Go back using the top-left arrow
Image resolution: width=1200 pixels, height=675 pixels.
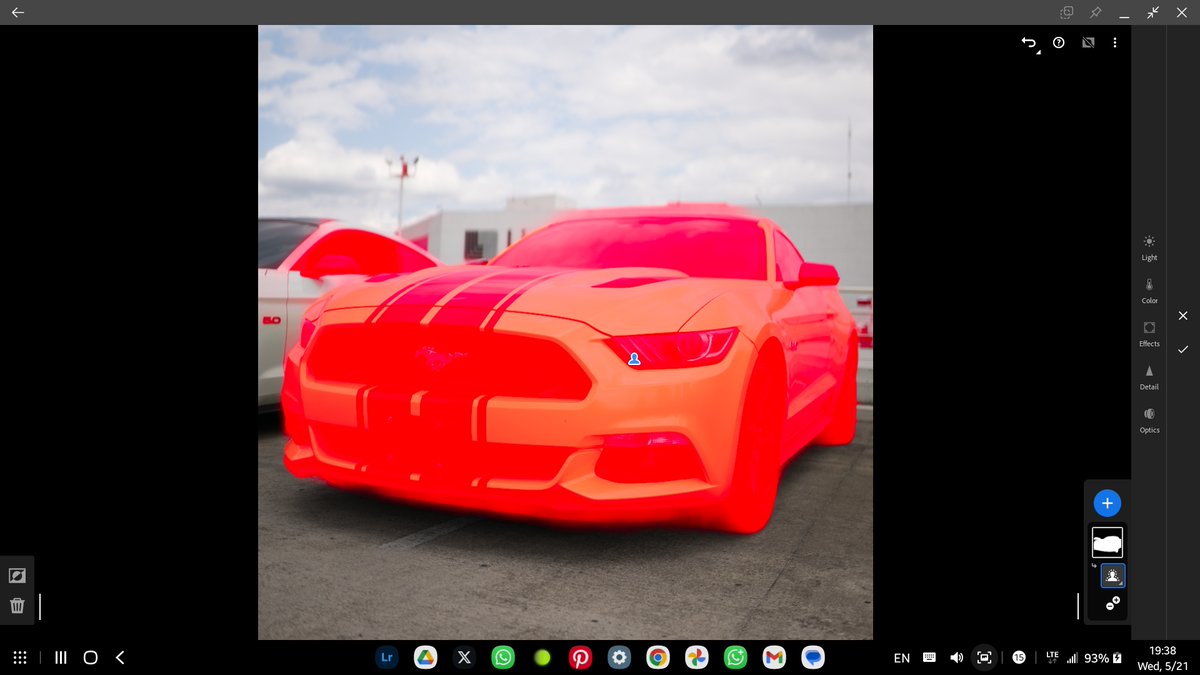pos(18,12)
